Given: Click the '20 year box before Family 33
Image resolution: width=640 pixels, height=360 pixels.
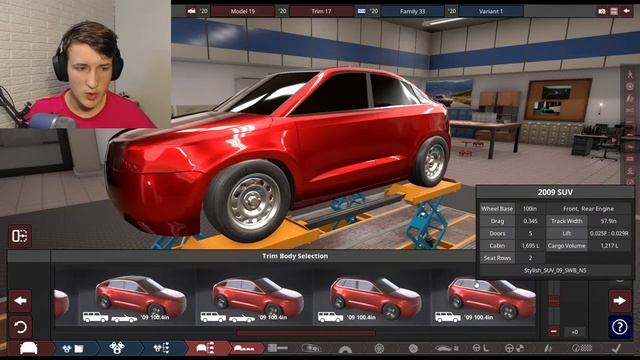Looking at the screenshot, I should 374,11.
